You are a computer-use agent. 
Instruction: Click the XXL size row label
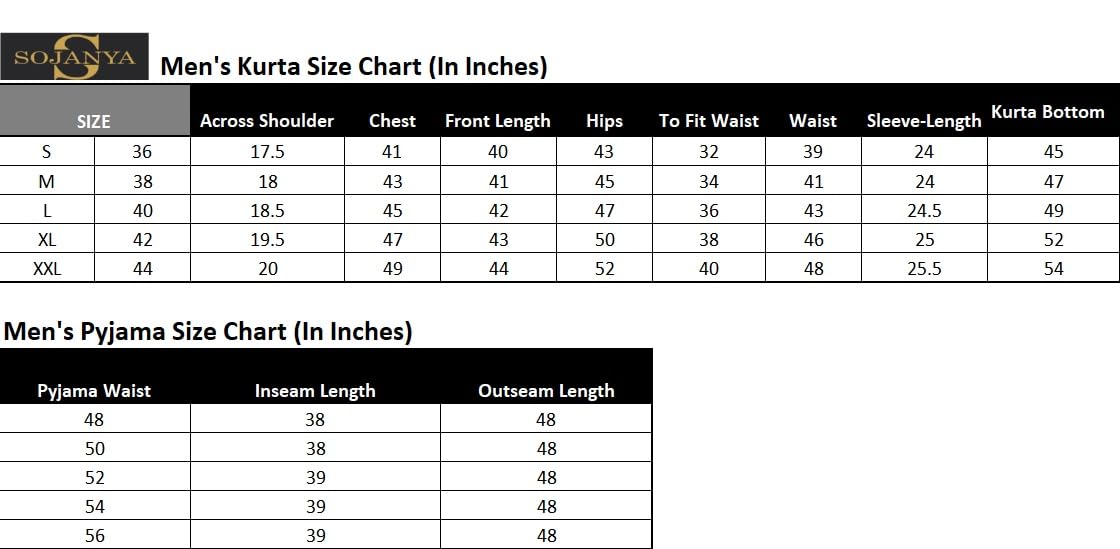point(47,268)
